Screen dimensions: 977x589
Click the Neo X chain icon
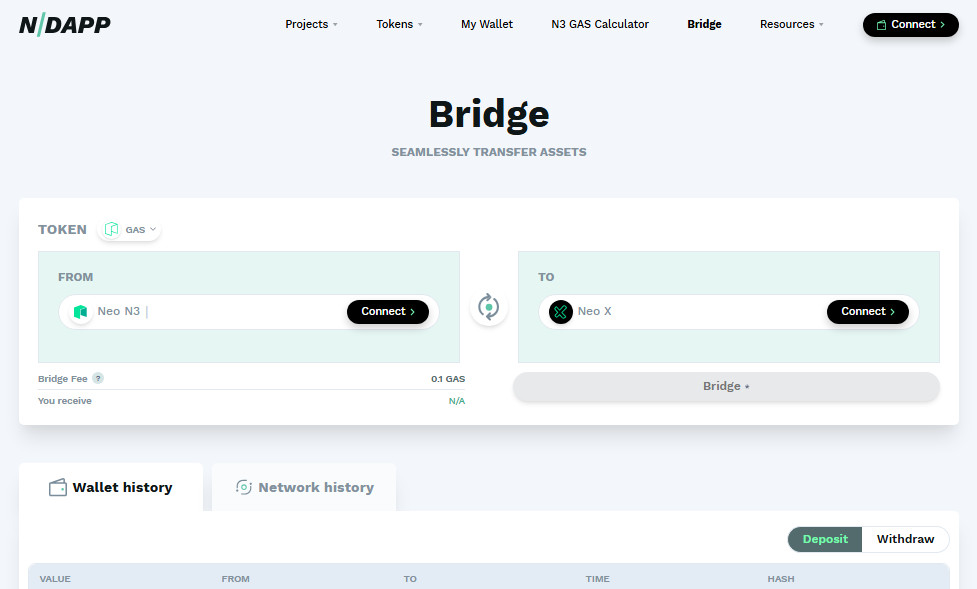pos(561,312)
